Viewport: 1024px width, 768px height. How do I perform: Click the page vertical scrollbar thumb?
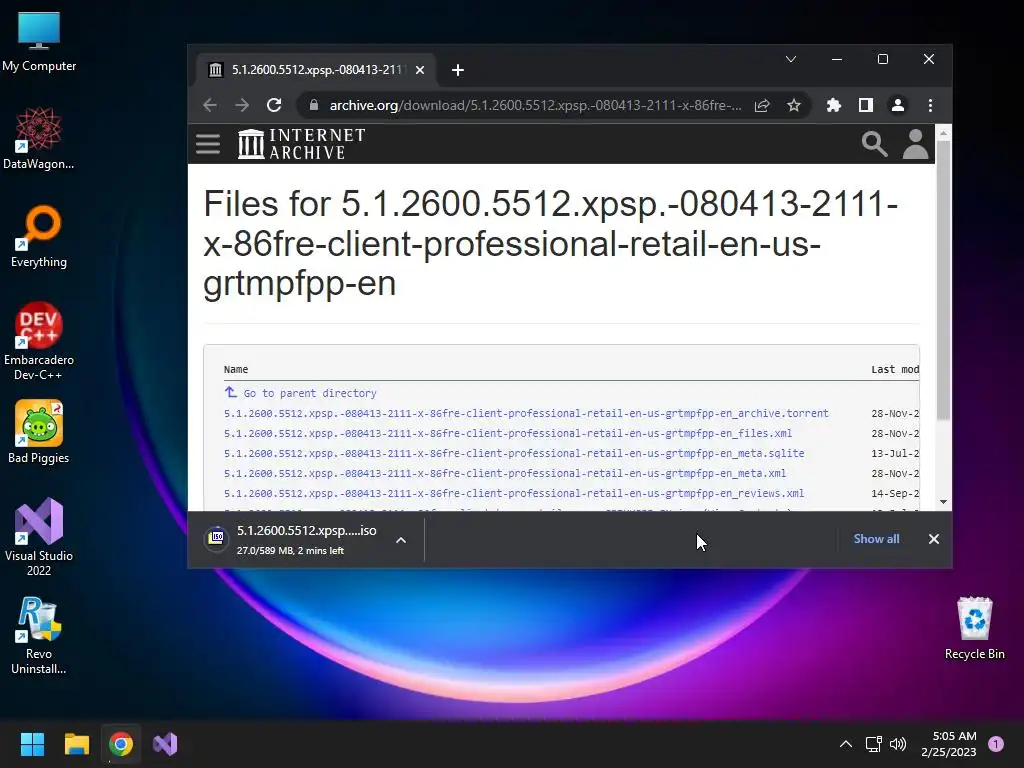click(943, 280)
